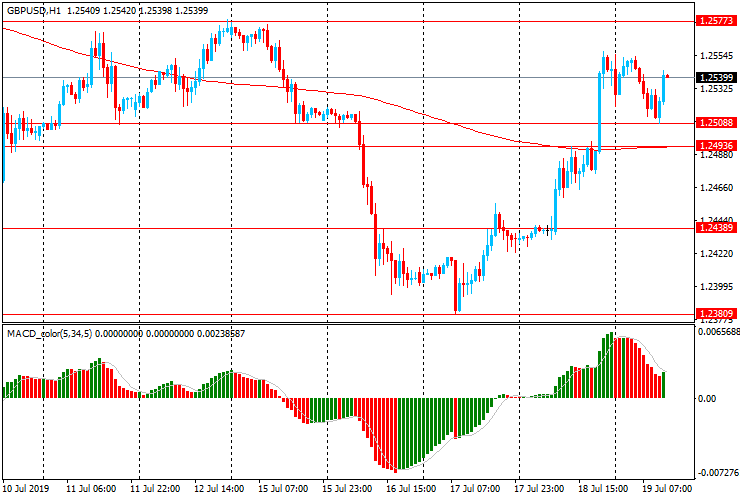Click the 1.24660 price axis value
The image size is (740, 500).
(x=716, y=187)
